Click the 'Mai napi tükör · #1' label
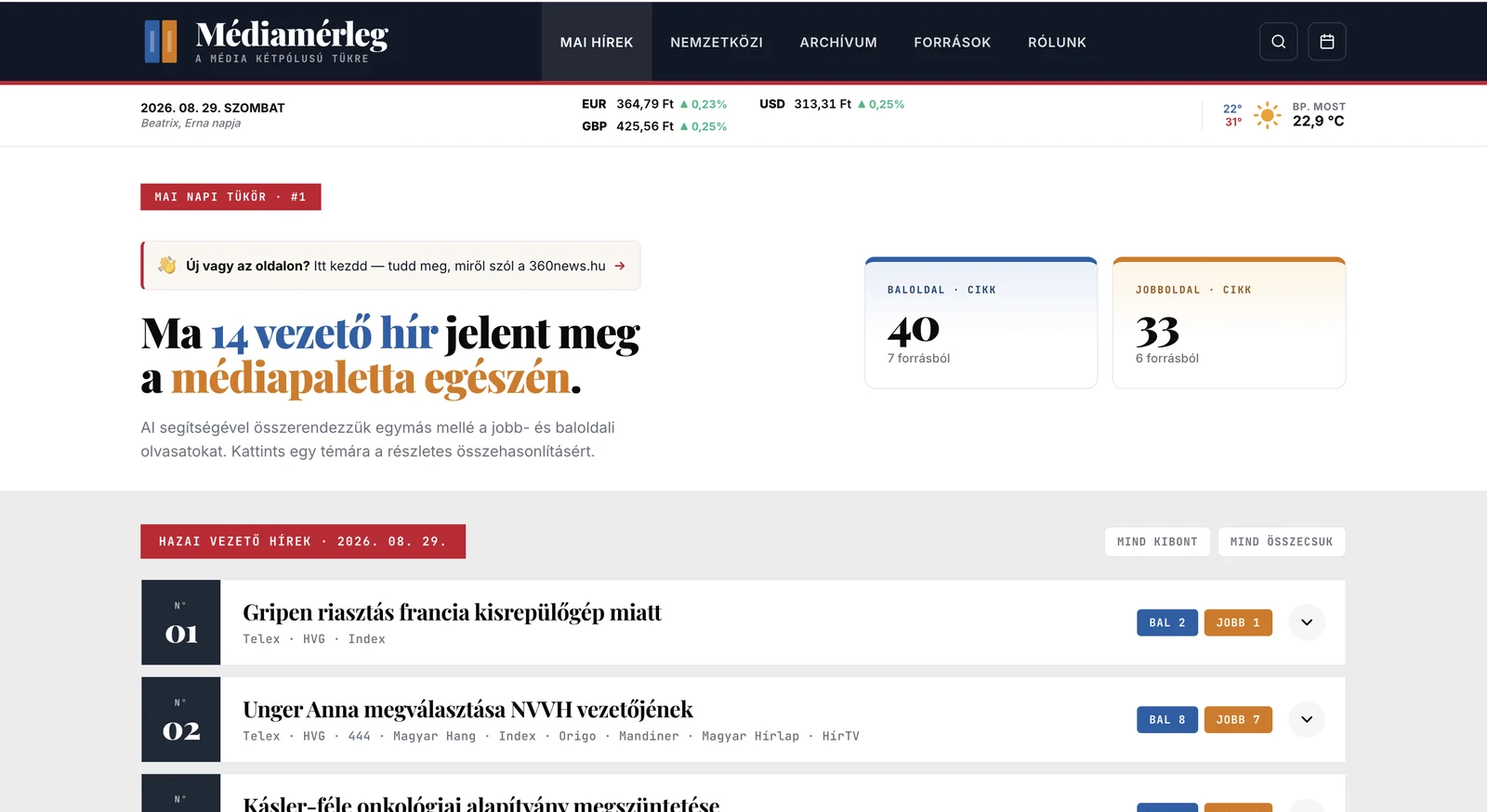 230,197
